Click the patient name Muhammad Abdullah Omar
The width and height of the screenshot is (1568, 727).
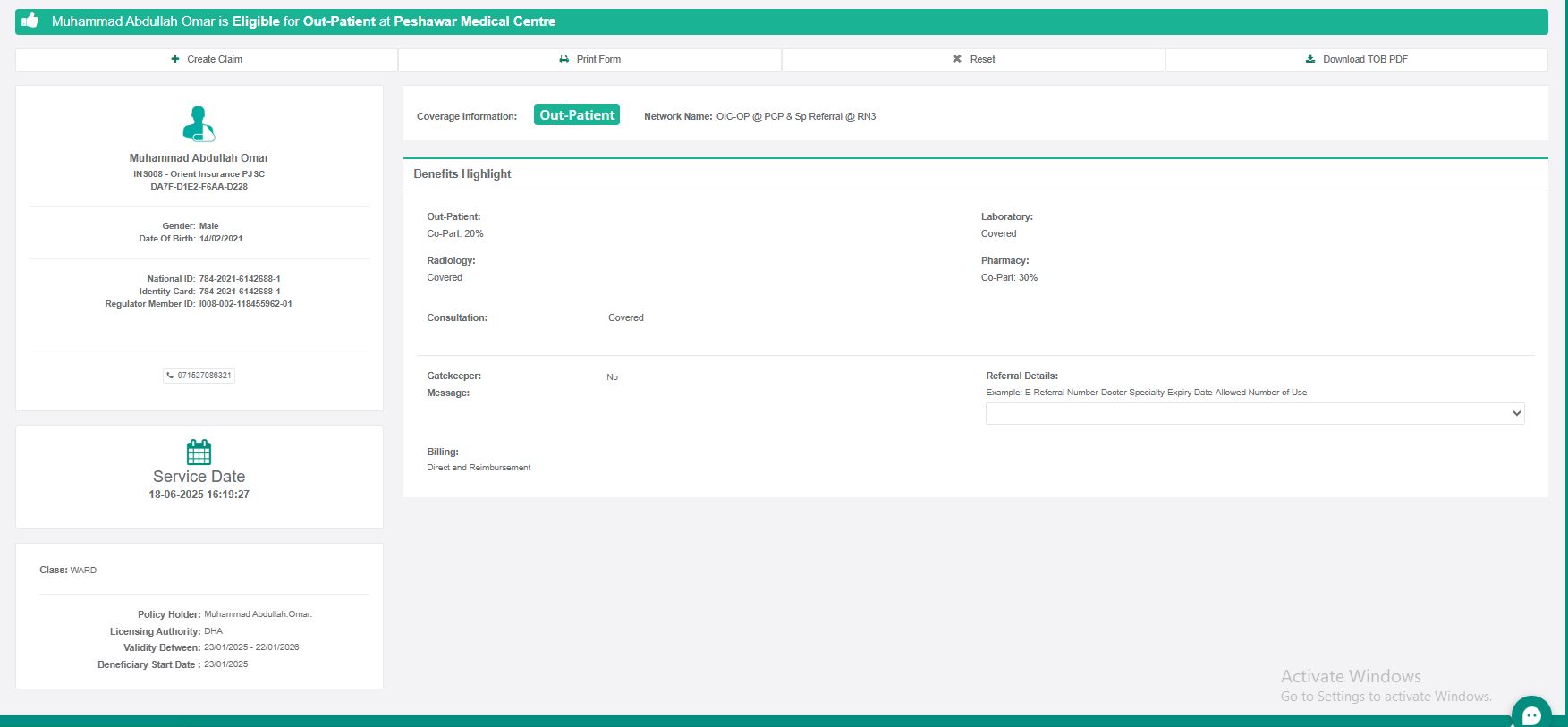(x=199, y=158)
